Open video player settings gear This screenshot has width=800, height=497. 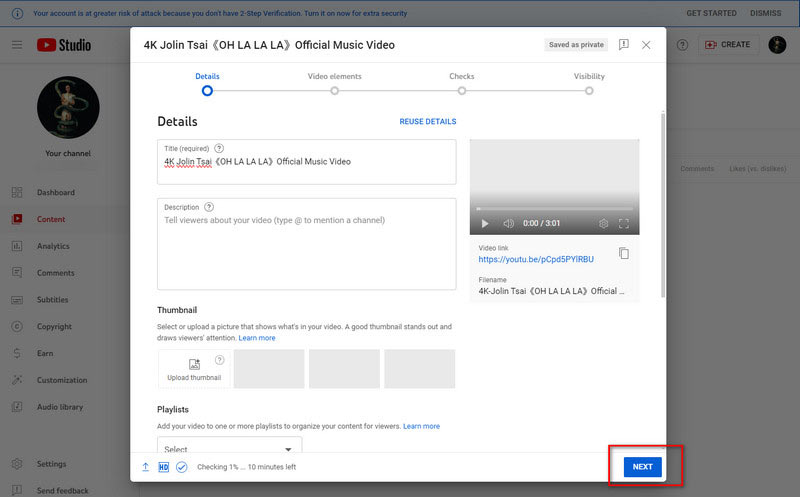(603, 223)
